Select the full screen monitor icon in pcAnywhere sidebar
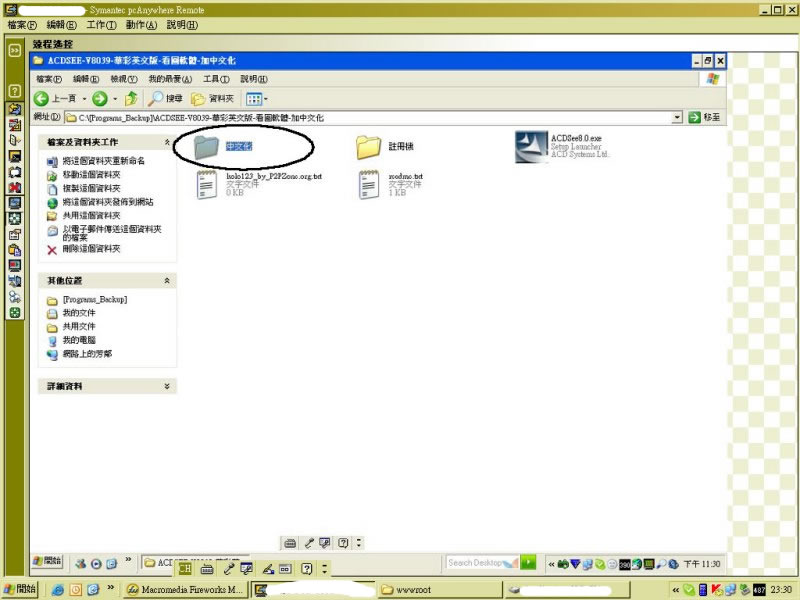This screenshot has height=600, width=800. pyautogui.click(x=15, y=203)
